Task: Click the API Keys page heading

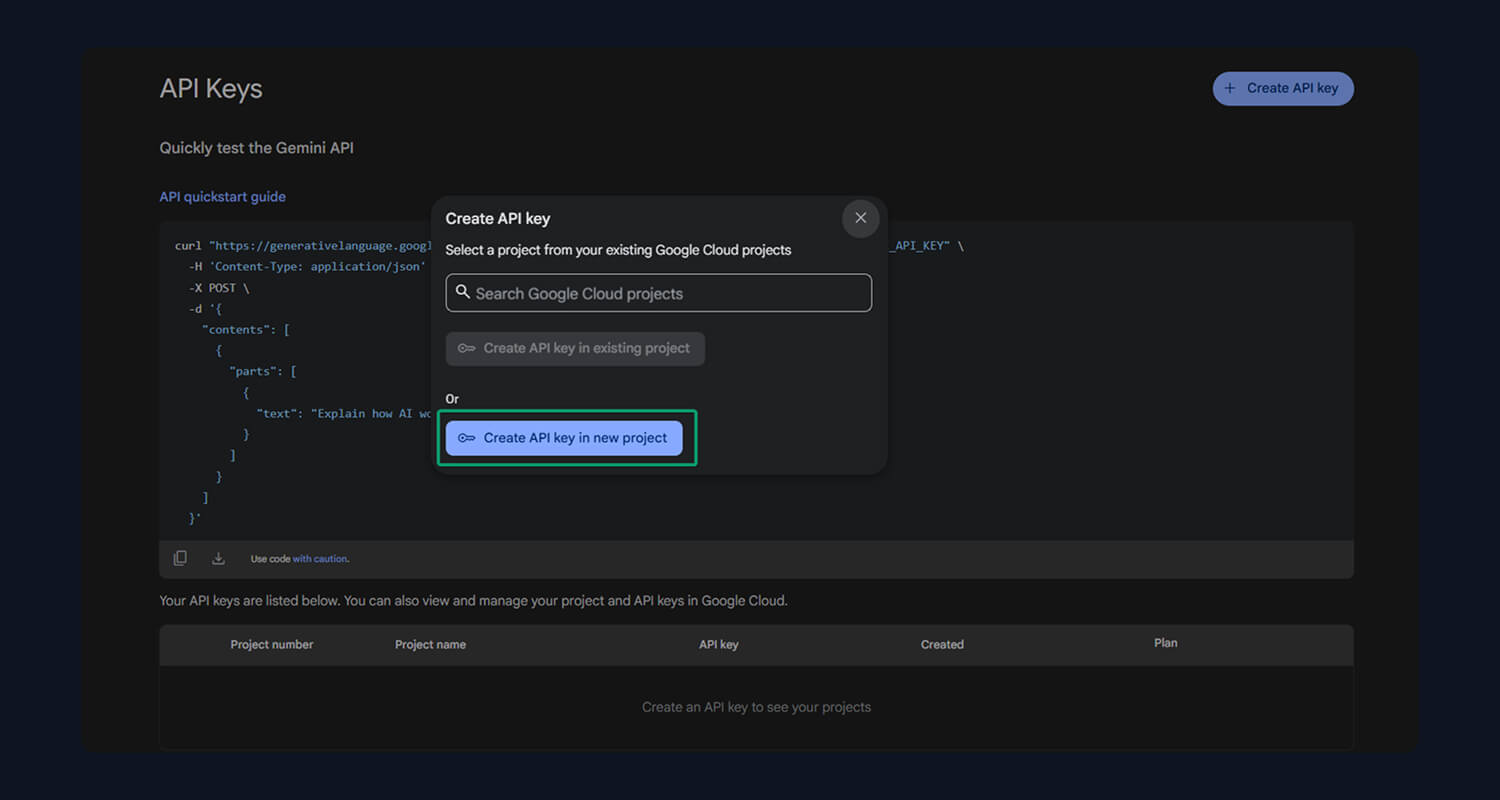Action: [x=211, y=89]
